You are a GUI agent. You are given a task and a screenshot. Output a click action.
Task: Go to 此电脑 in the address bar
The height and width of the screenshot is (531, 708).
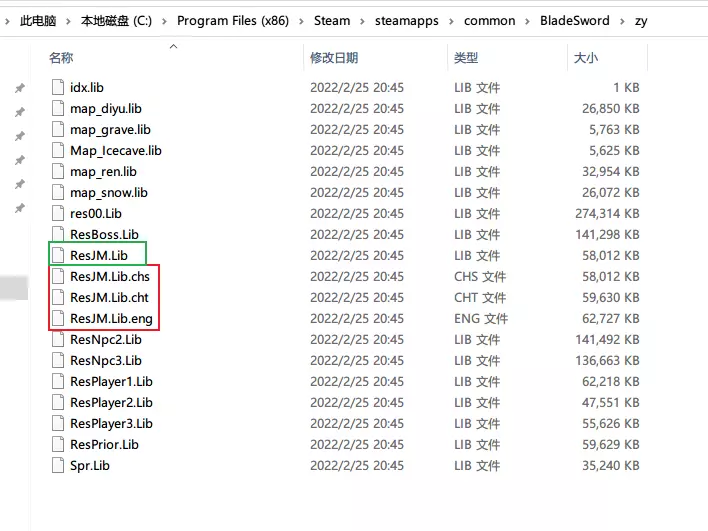pyautogui.click(x=38, y=21)
